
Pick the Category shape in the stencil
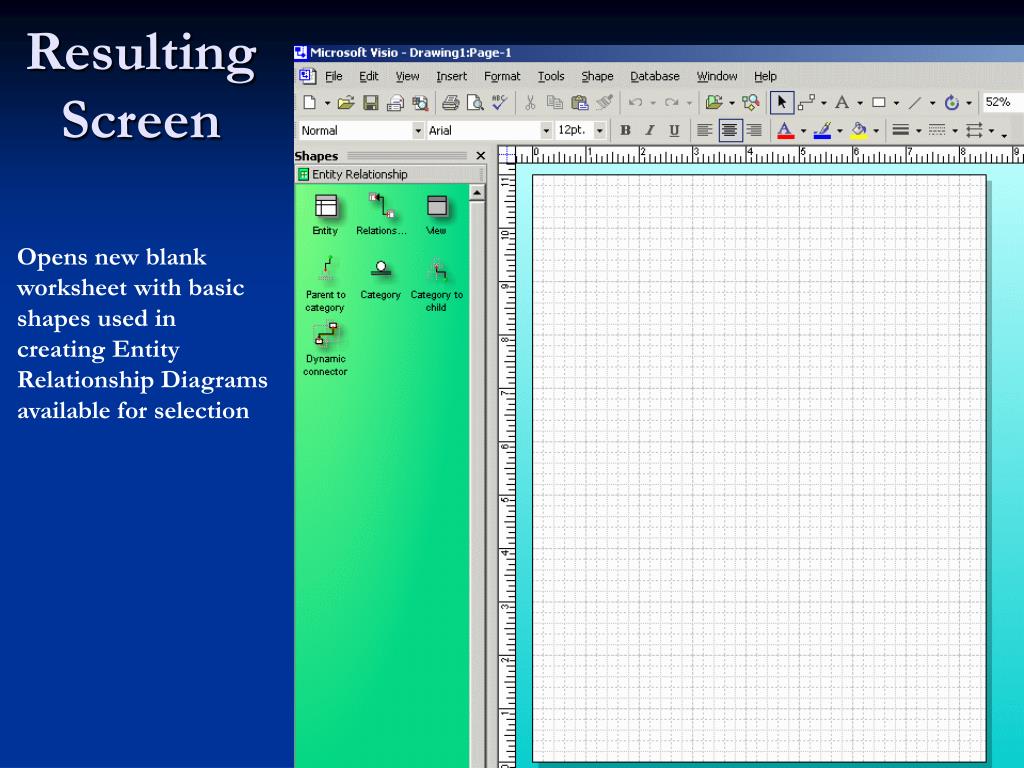tap(381, 280)
